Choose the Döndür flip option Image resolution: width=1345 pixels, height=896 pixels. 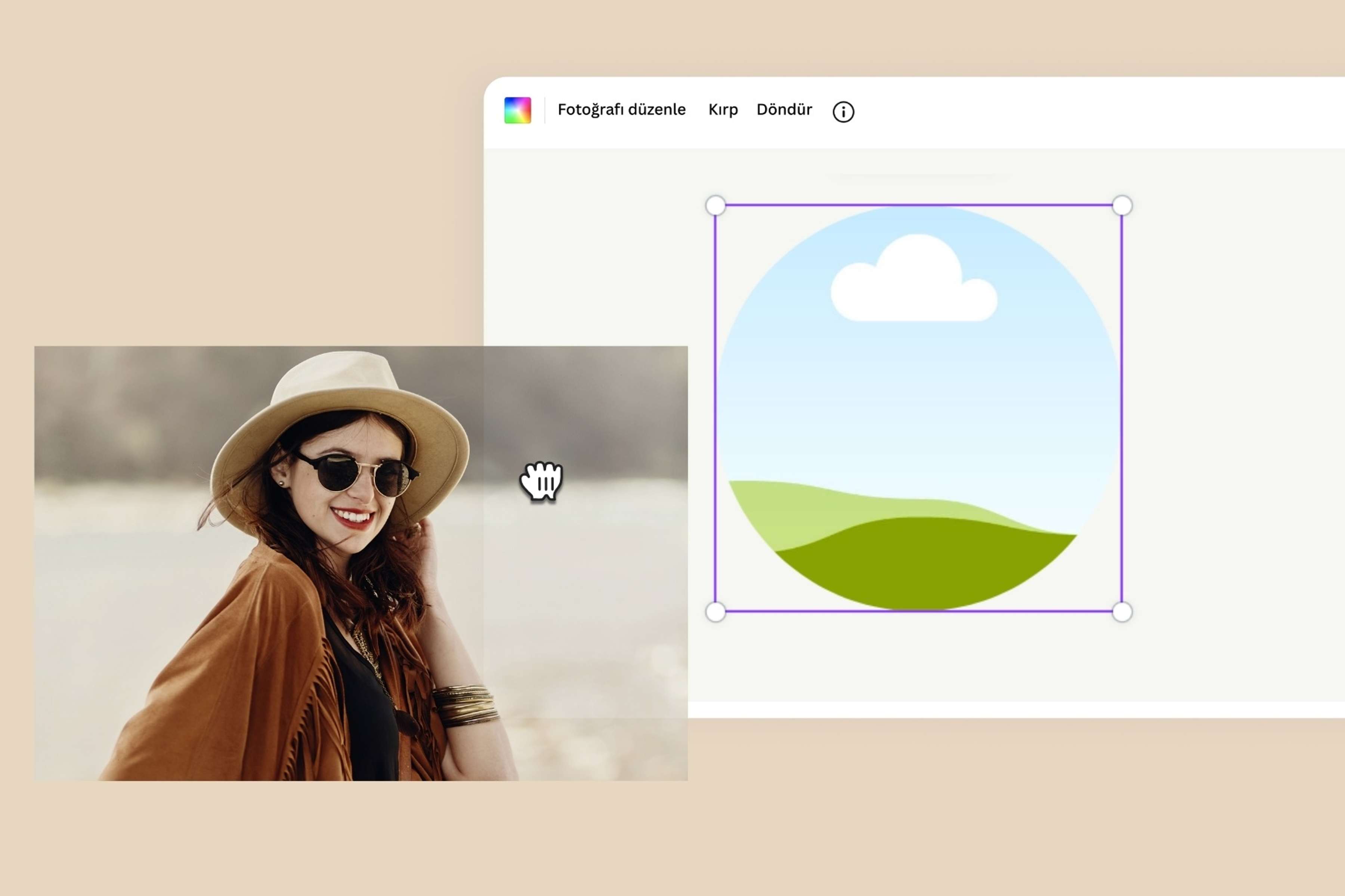784,110
